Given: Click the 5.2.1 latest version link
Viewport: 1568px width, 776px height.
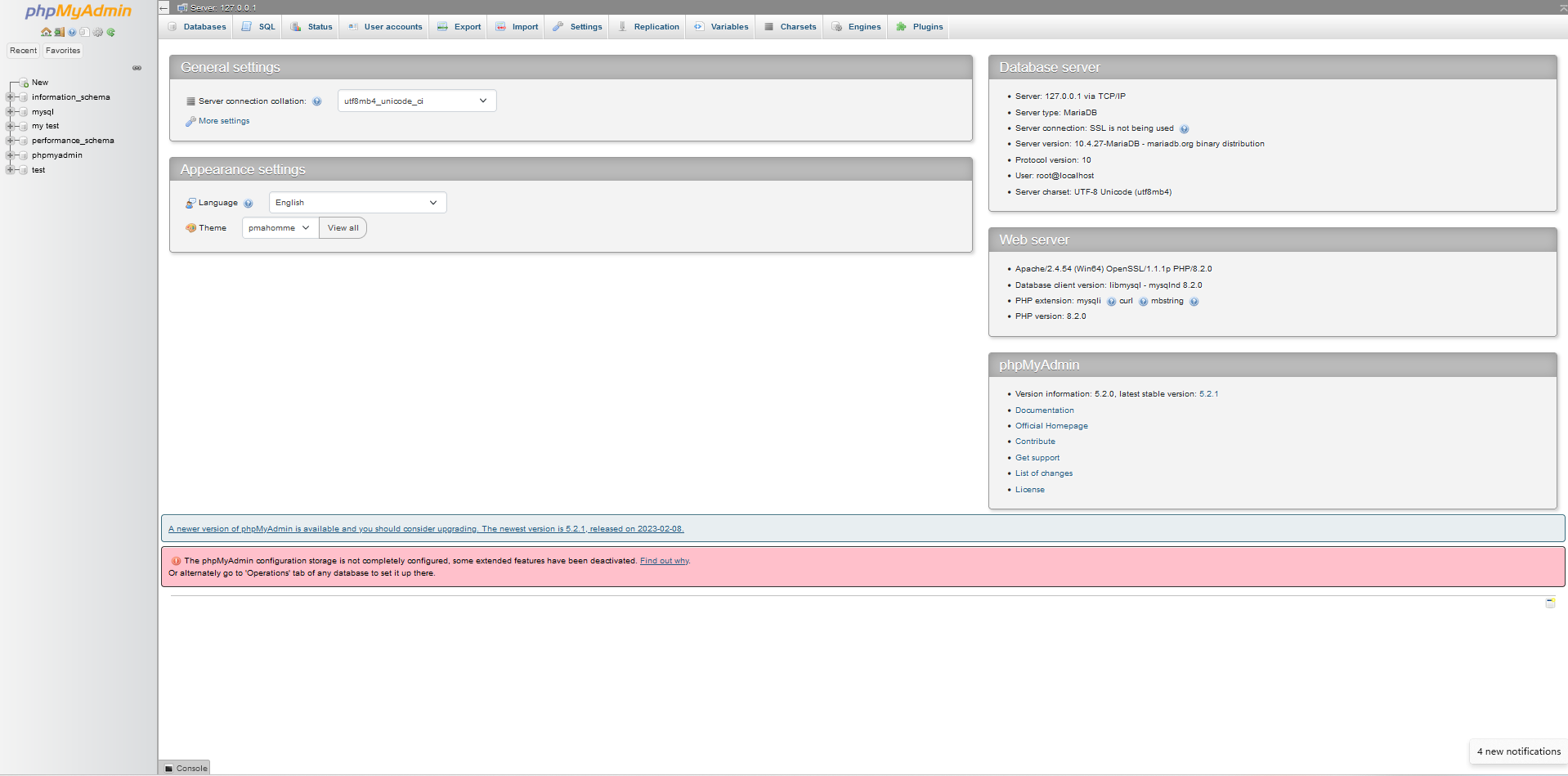Looking at the screenshot, I should point(1208,394).
